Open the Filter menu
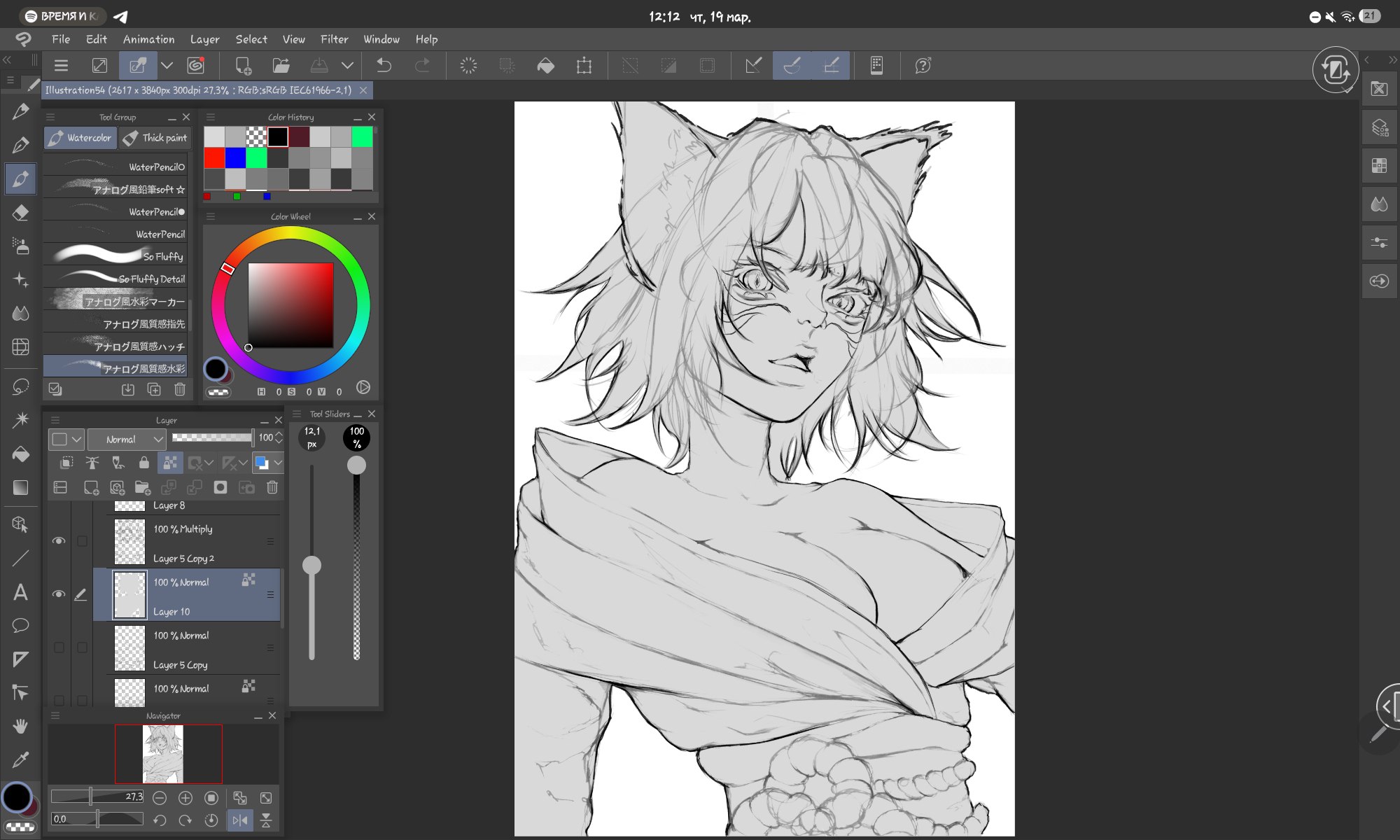Viewport: 1400px width, 840px height. 334,39
